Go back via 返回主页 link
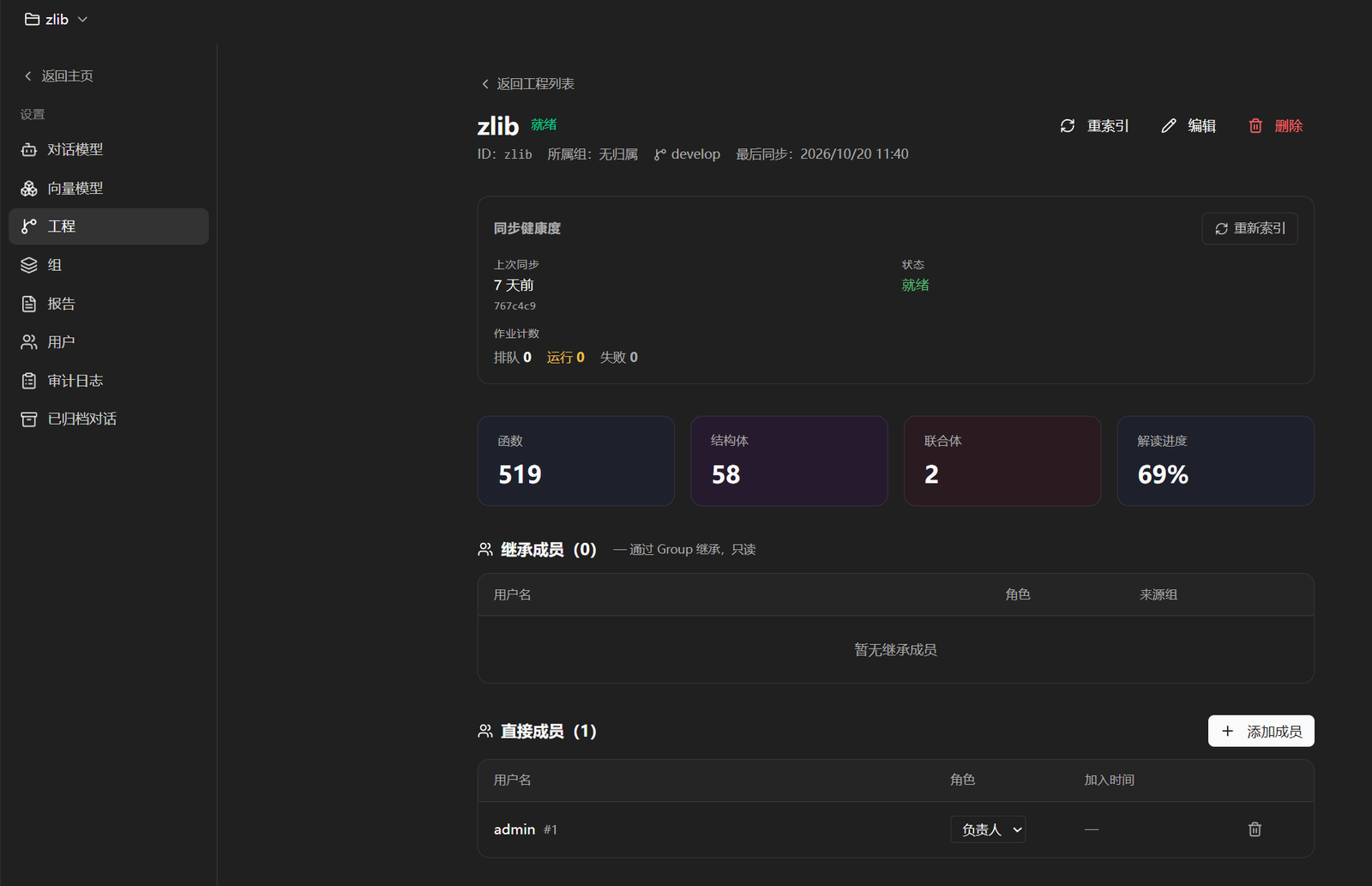Screen dimensions: 1372x886 58,75
